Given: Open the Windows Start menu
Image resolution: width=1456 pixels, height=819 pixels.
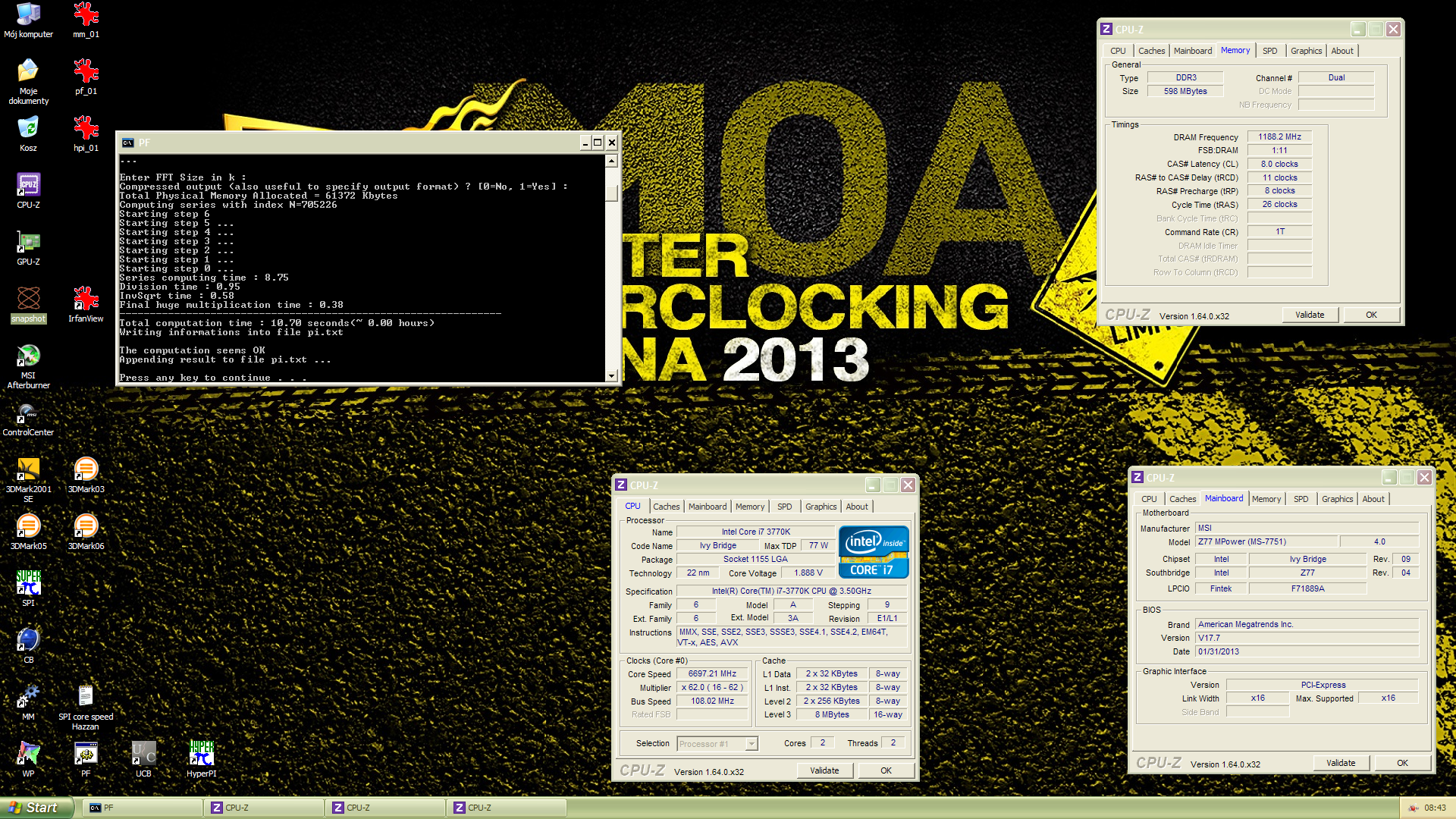Looking at the screenshot, I should (x=36, y=808).
